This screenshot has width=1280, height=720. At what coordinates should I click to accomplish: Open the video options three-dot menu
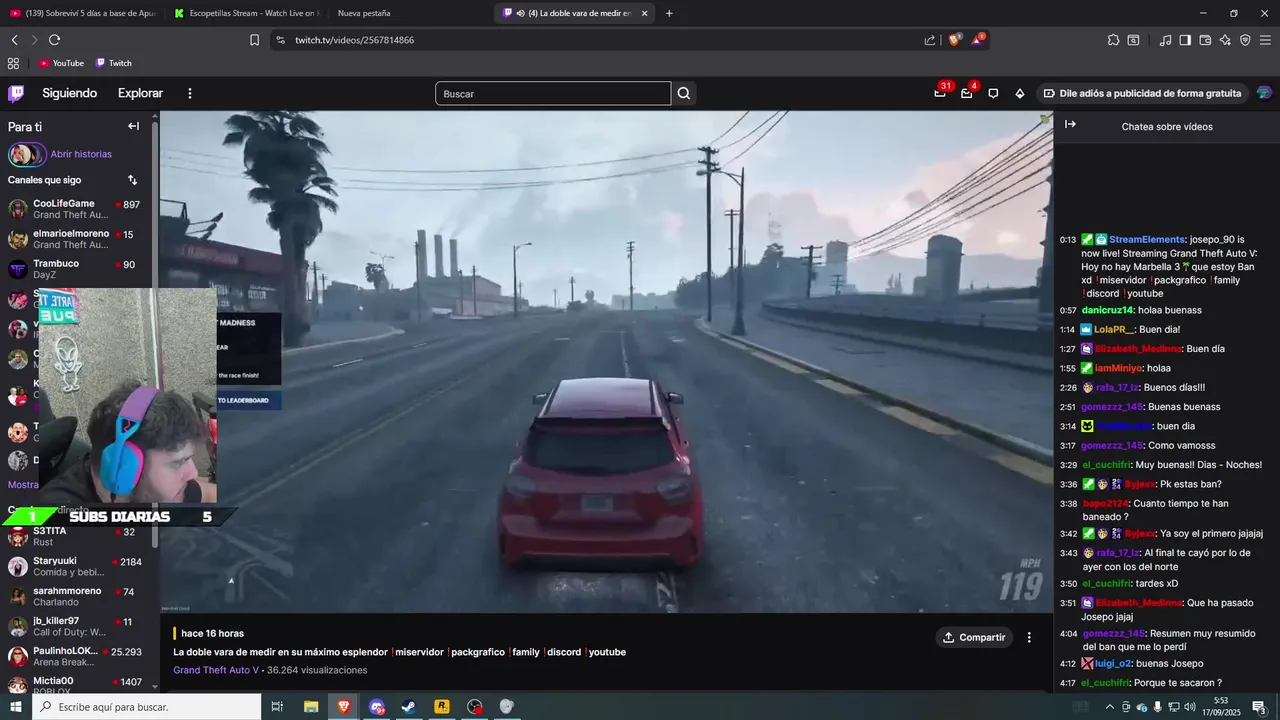point(1029,637)
